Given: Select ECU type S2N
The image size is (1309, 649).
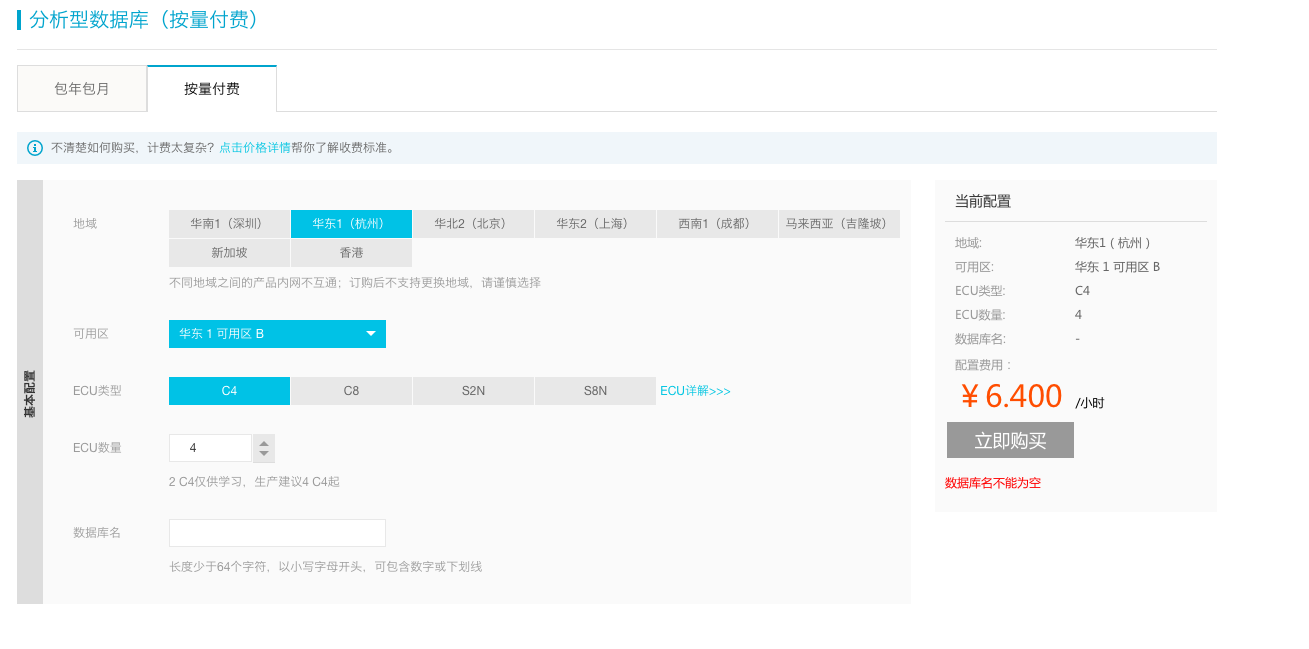Looking at the screenshot, I should (473, 391).
